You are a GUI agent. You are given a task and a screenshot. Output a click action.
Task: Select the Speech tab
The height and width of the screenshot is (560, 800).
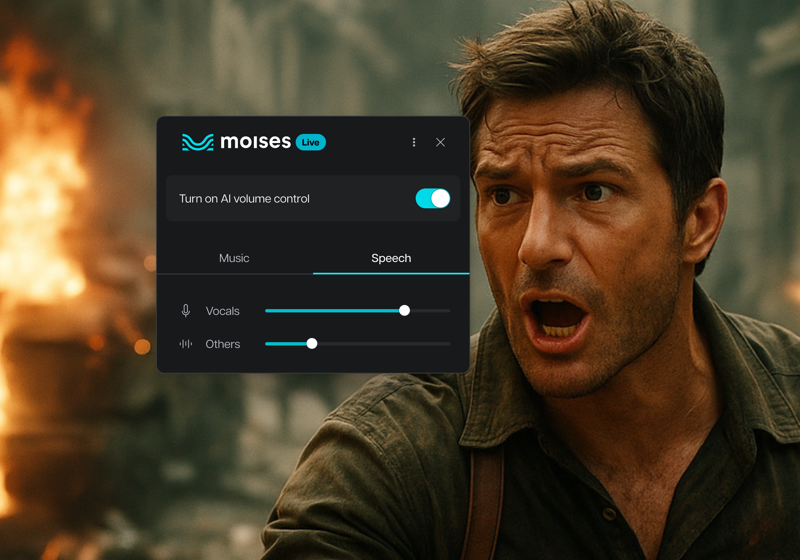pos(391,258)
